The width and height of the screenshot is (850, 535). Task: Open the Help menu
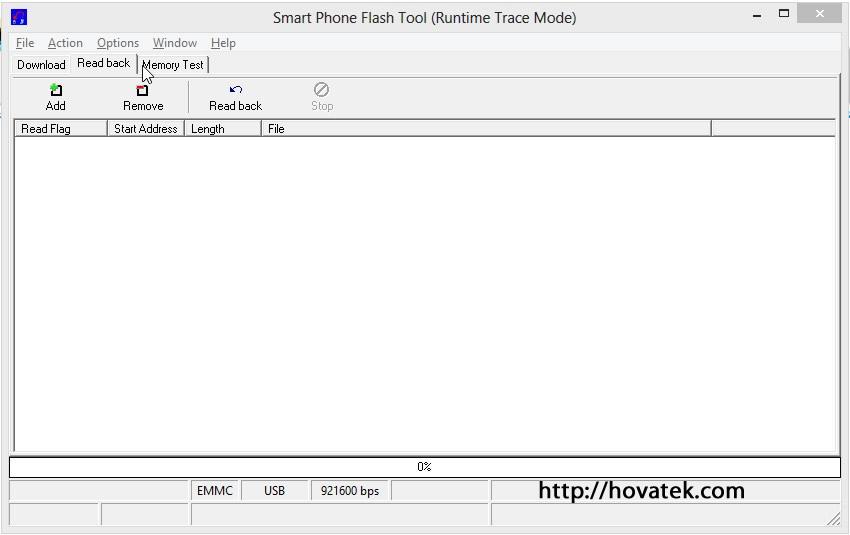(223, 43)
